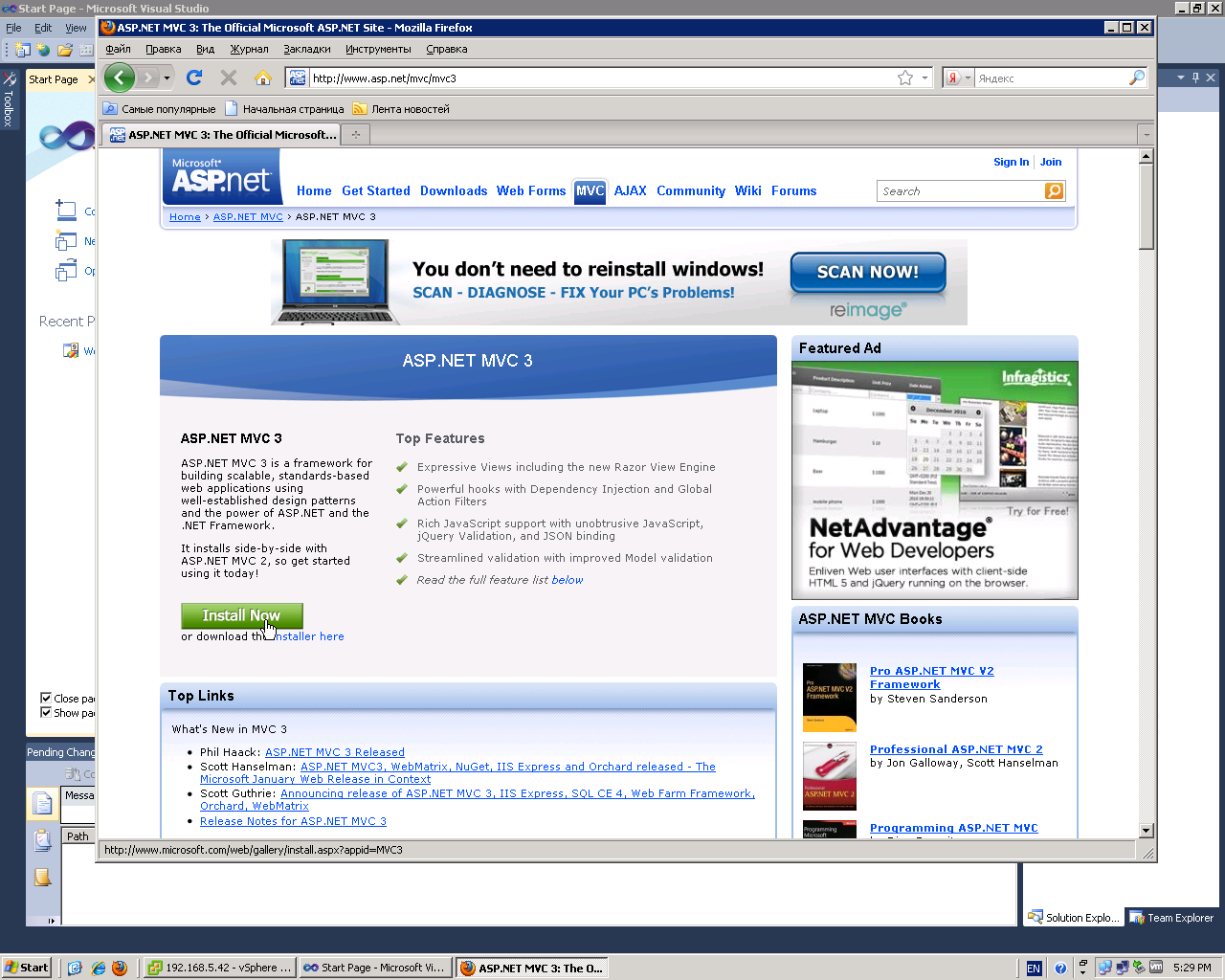Open the Журнал menu
Screen dimensions: 1225x980
click(249, 49)
